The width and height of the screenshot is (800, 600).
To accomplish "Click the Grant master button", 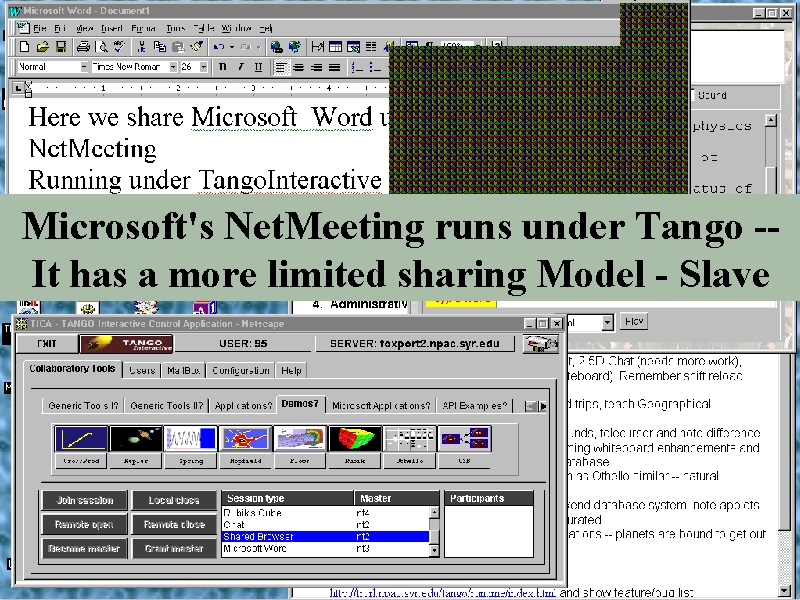I will coord(174,548).
